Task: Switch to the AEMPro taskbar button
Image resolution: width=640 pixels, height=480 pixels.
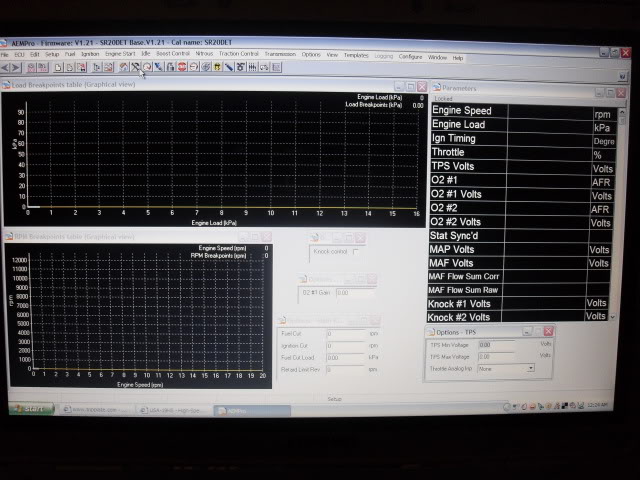Action: click(x=252, y=411)
